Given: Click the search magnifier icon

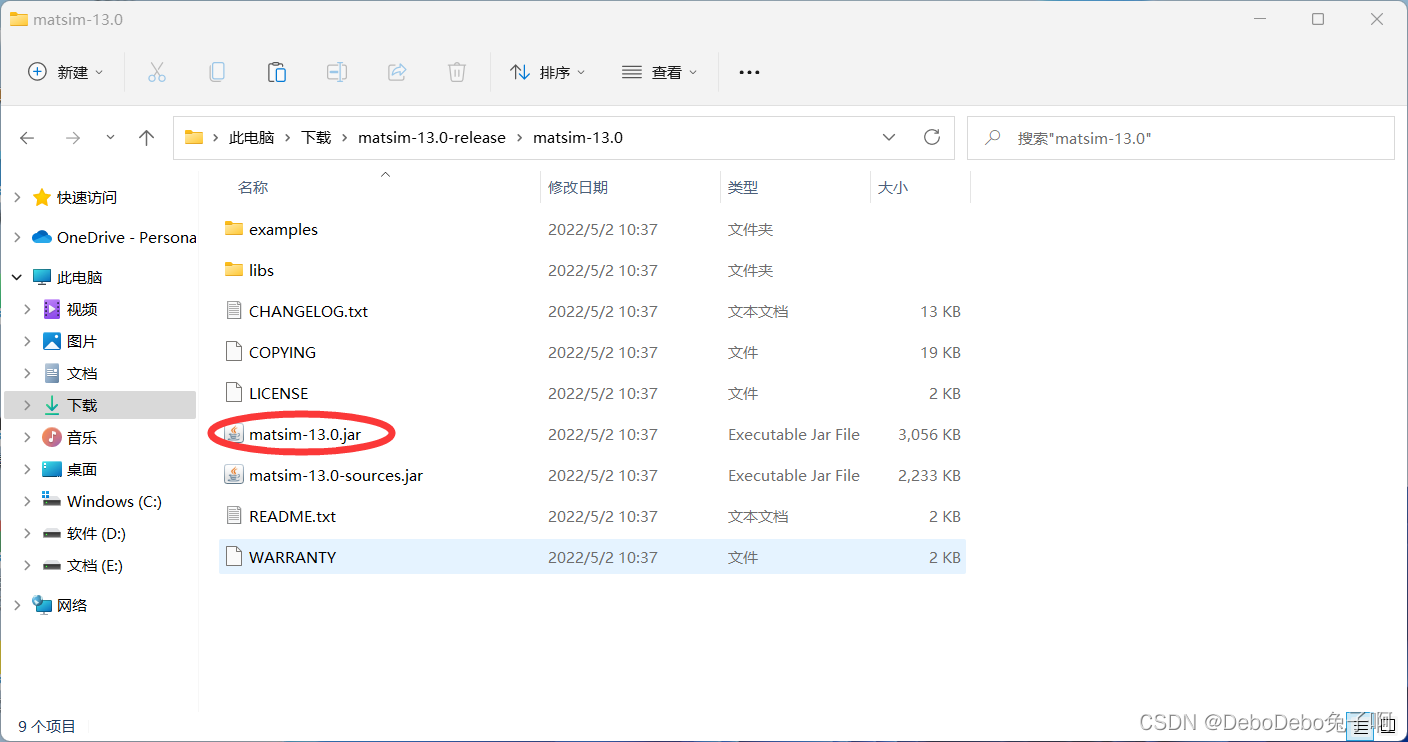Looking at the screenshot, I should (993, 138).
